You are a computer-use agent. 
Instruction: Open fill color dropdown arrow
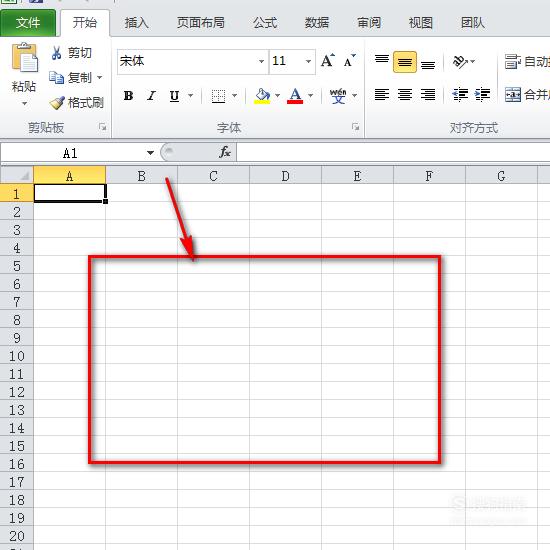(x=277, y=95)
